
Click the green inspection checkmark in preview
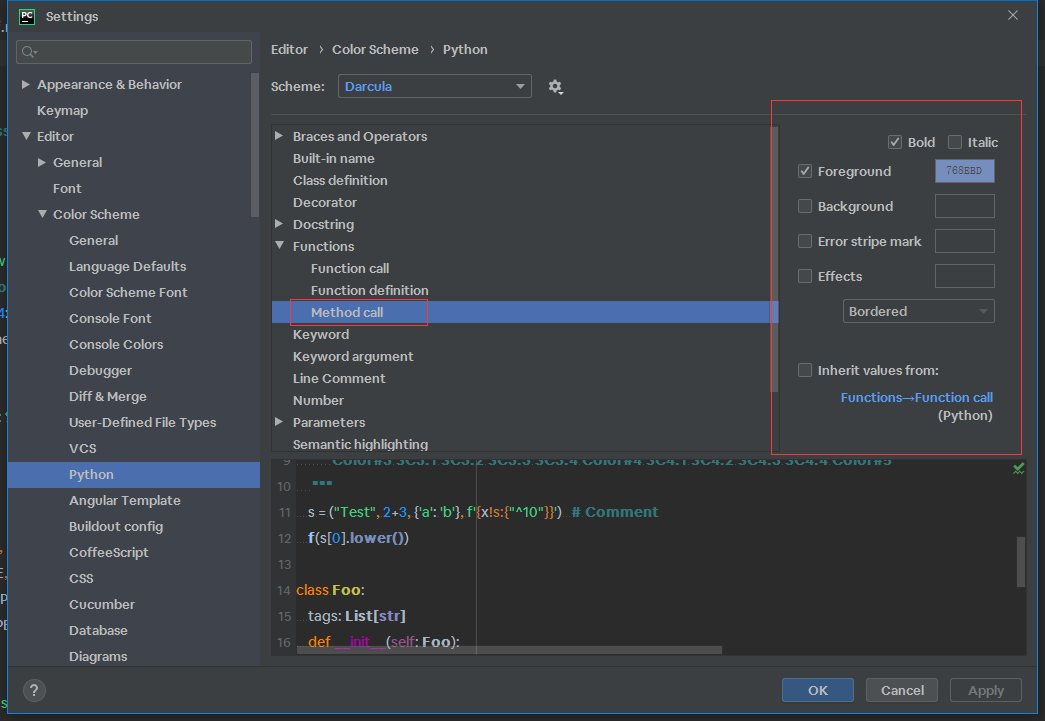1018,469
